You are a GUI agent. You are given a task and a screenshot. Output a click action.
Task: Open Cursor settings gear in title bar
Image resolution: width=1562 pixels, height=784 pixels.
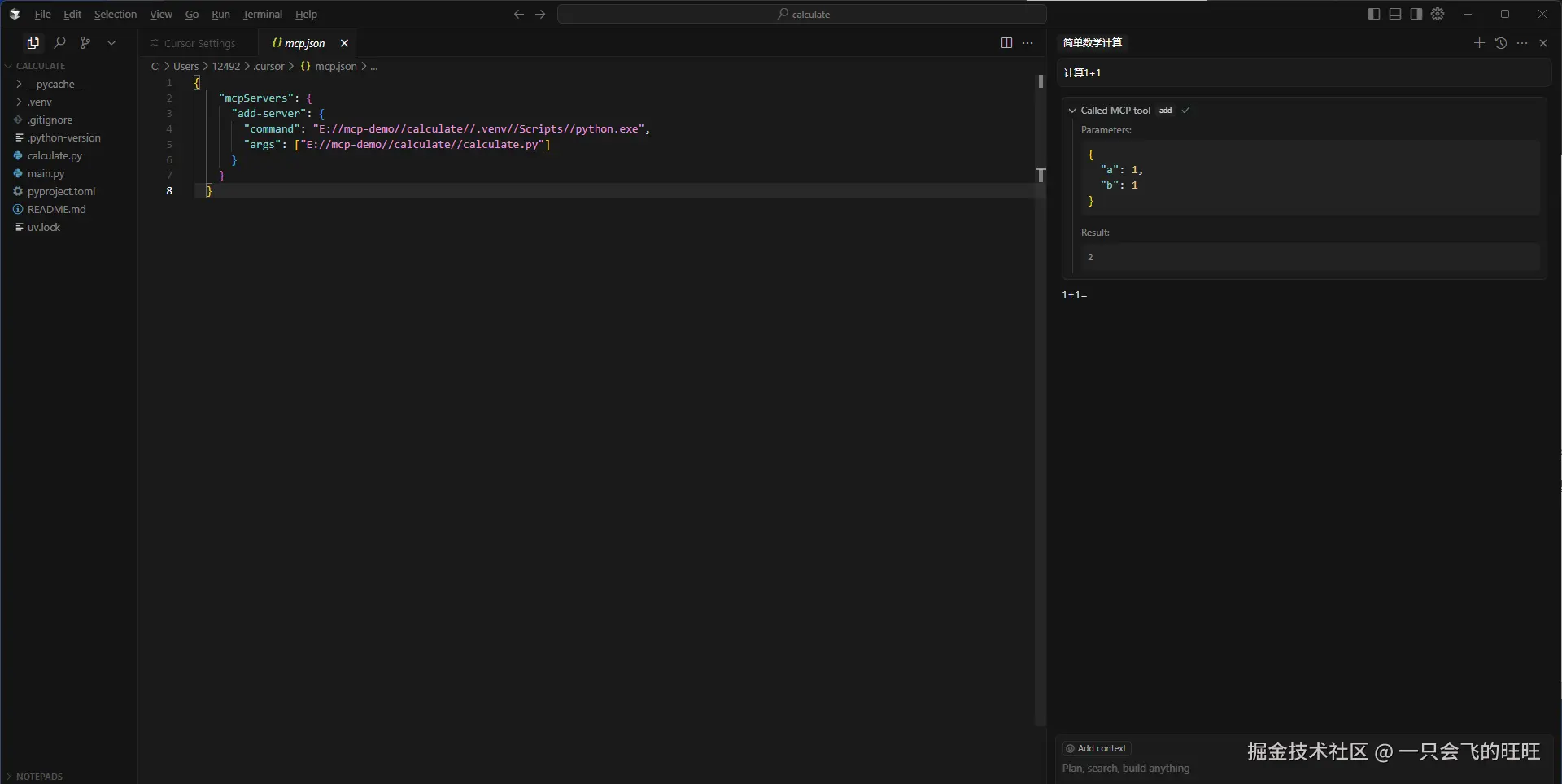1438,15
